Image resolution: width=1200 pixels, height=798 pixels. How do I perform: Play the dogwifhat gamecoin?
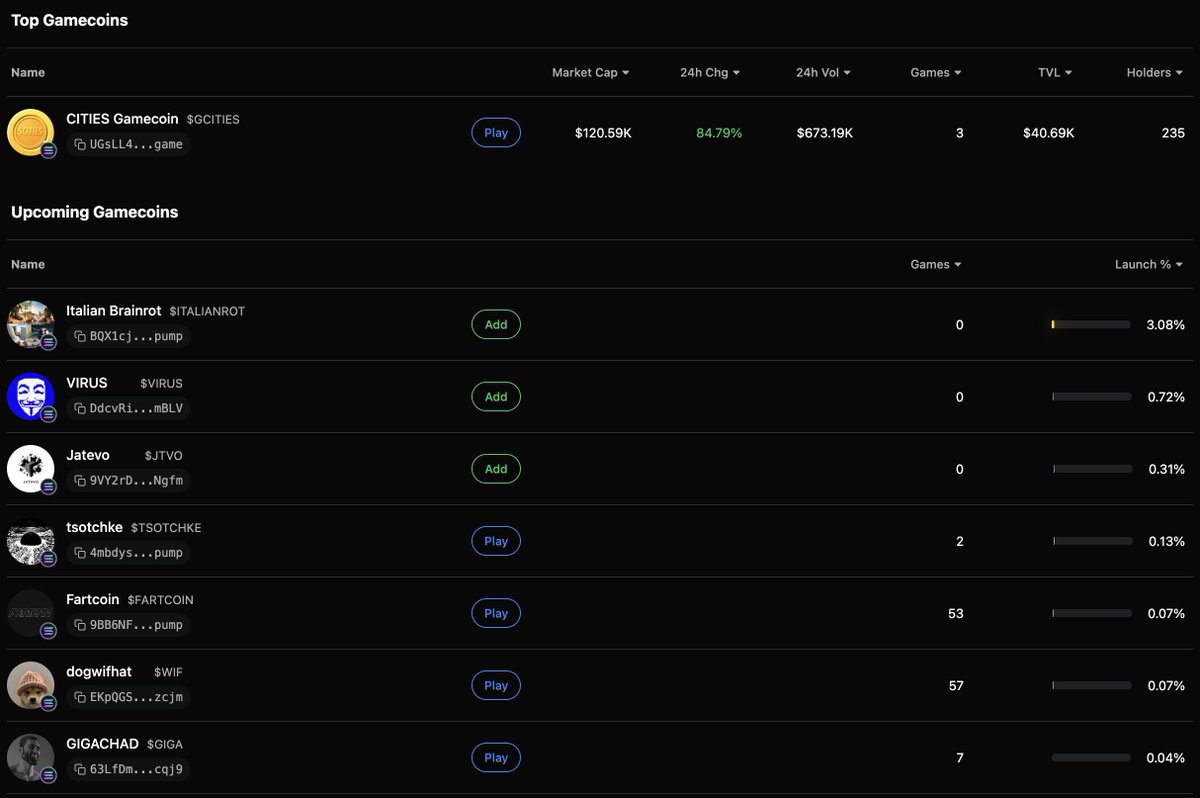click(496, 686)
